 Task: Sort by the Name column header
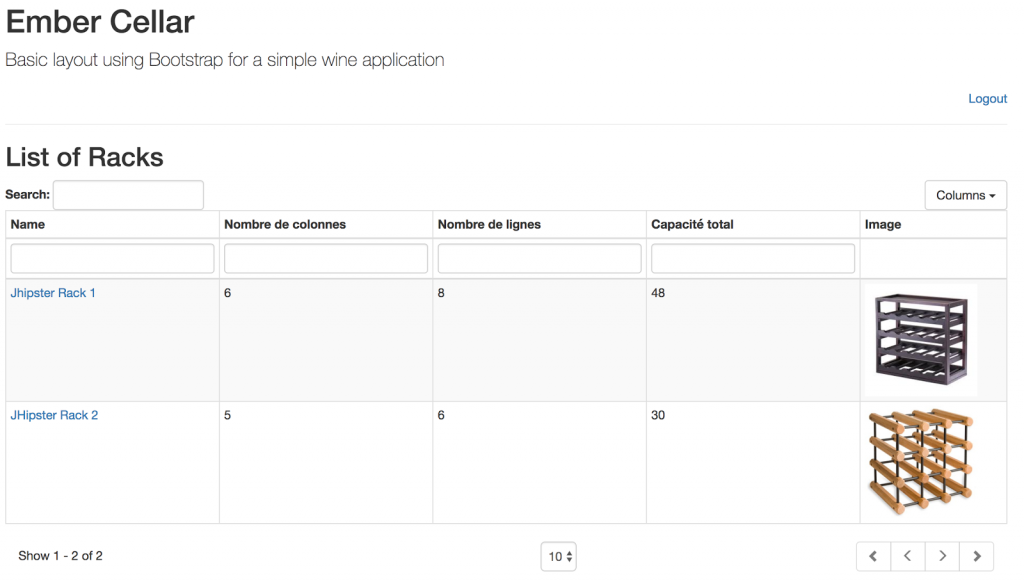[28, 225]
